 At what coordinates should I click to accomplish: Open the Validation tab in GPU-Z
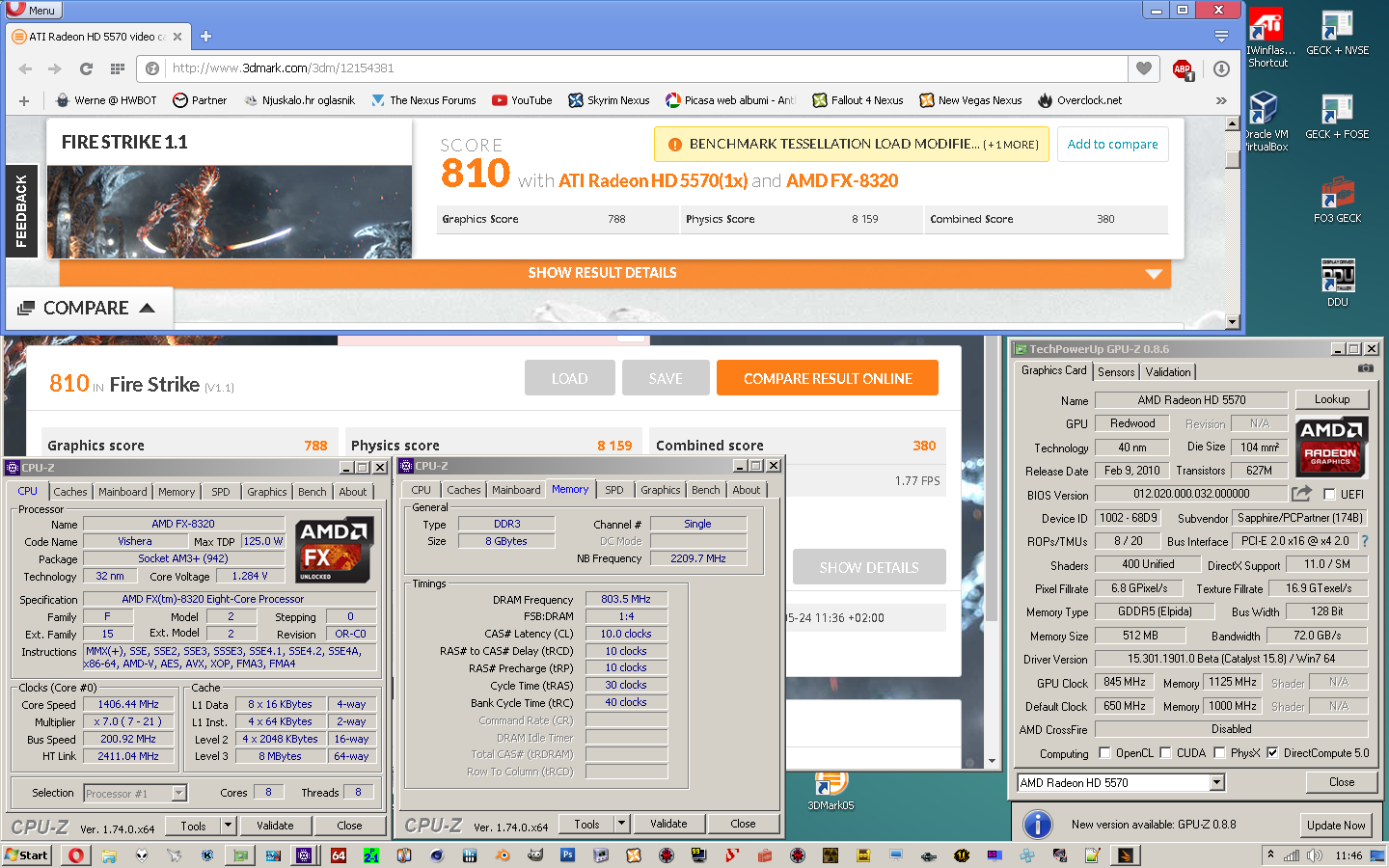tap(1168, 372)
